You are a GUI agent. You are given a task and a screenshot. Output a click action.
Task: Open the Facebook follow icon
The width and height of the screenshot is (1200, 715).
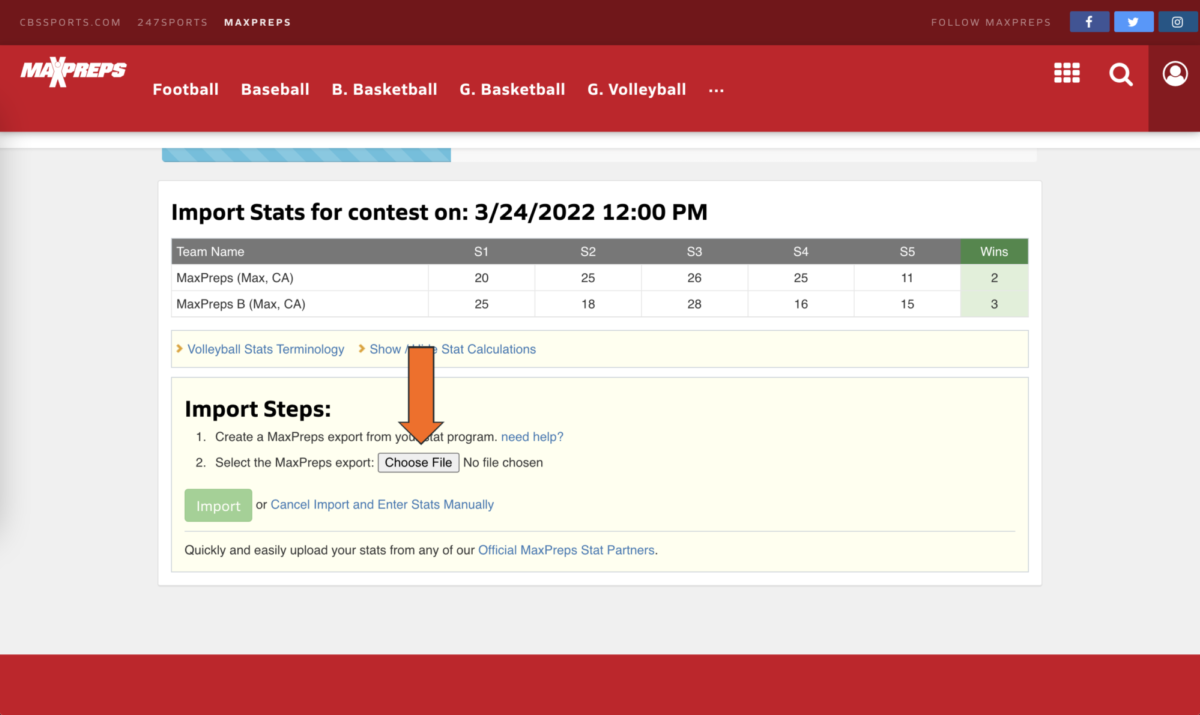pos(1089,22)
